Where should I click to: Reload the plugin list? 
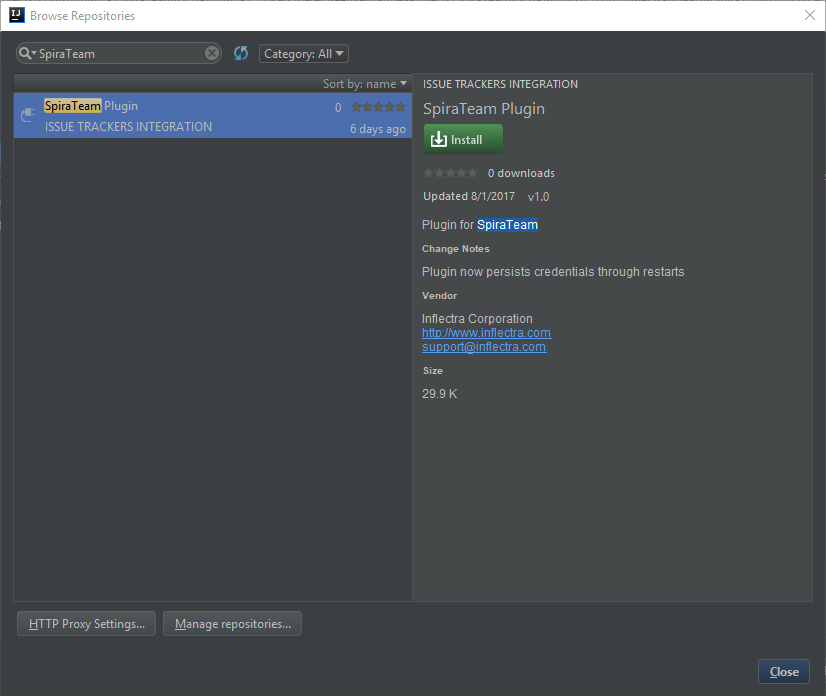pos(241,53)
